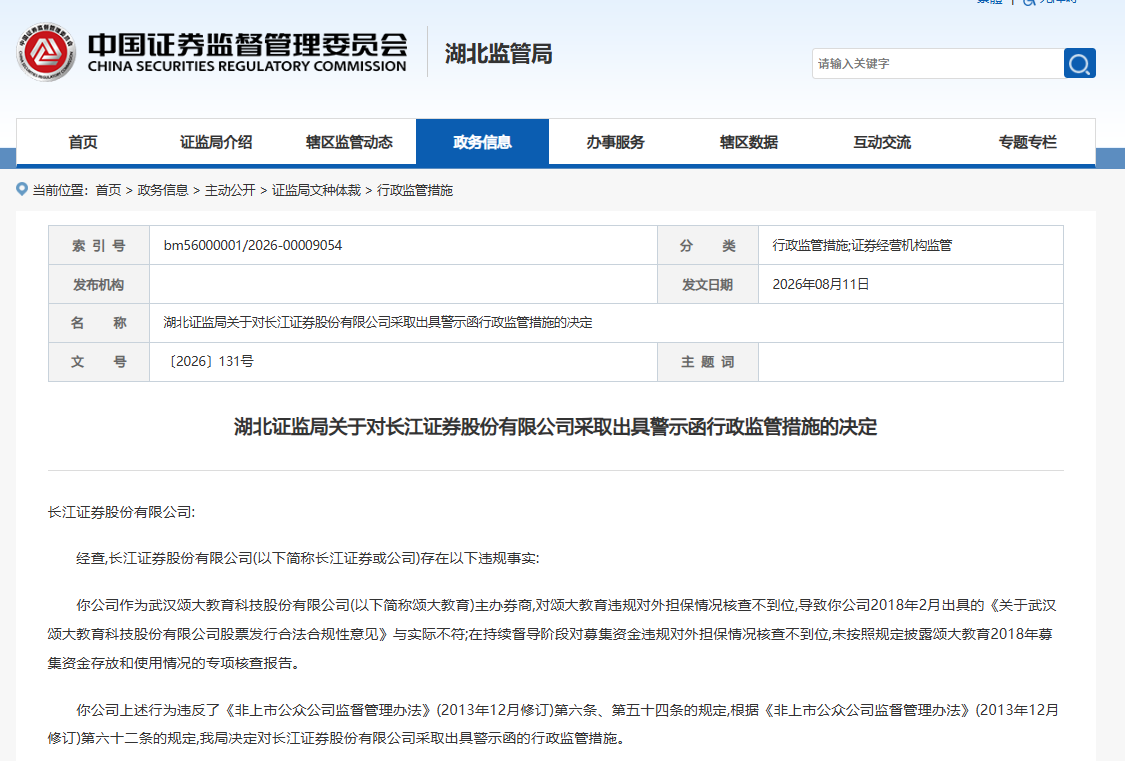
Task: Open the 证监局介绍 navigation tab
Action: [216, 142]
